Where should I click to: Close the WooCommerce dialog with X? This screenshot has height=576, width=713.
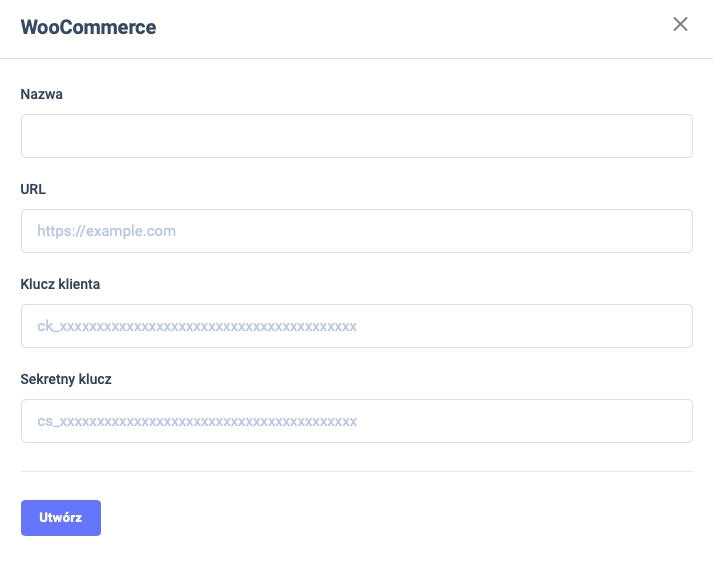680,24
